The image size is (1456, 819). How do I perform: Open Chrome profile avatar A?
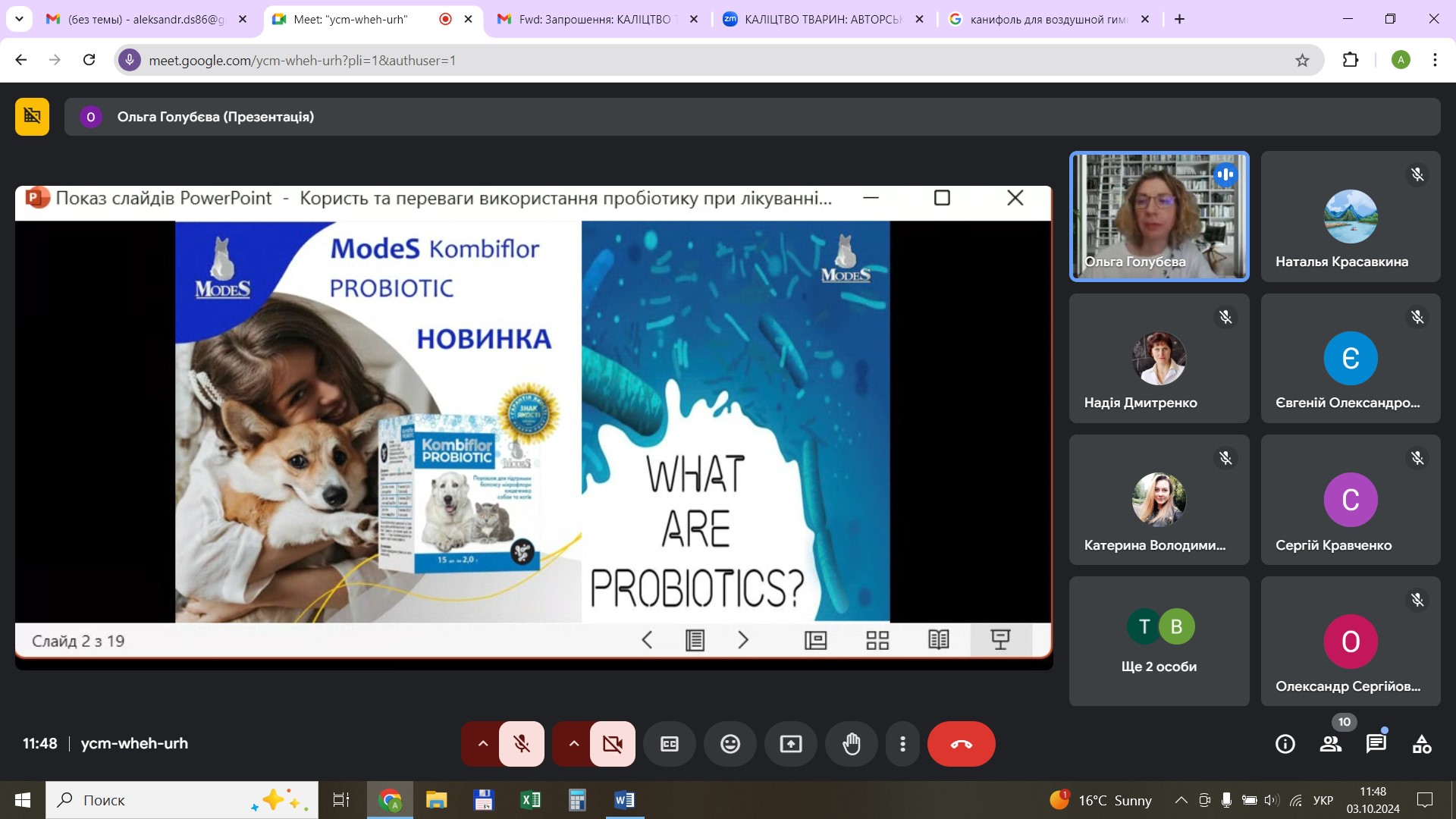[x=1401, y=60]
